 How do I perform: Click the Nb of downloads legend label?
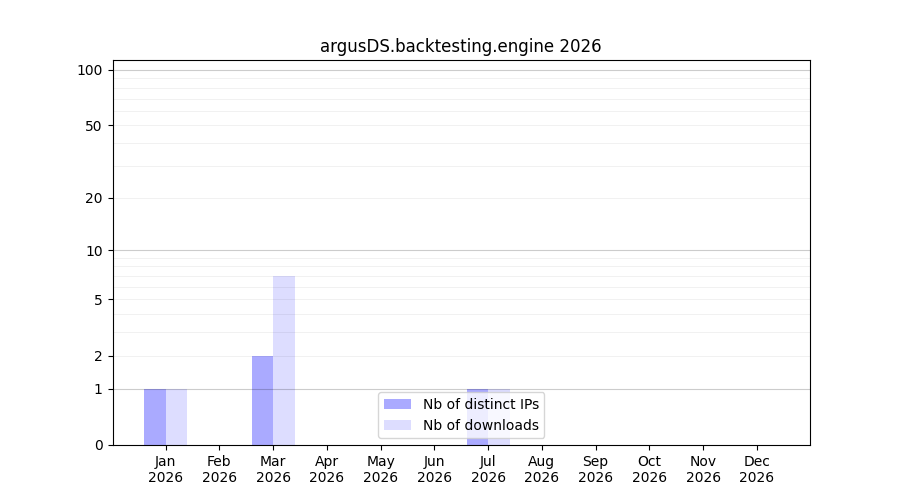click(481, 425)
